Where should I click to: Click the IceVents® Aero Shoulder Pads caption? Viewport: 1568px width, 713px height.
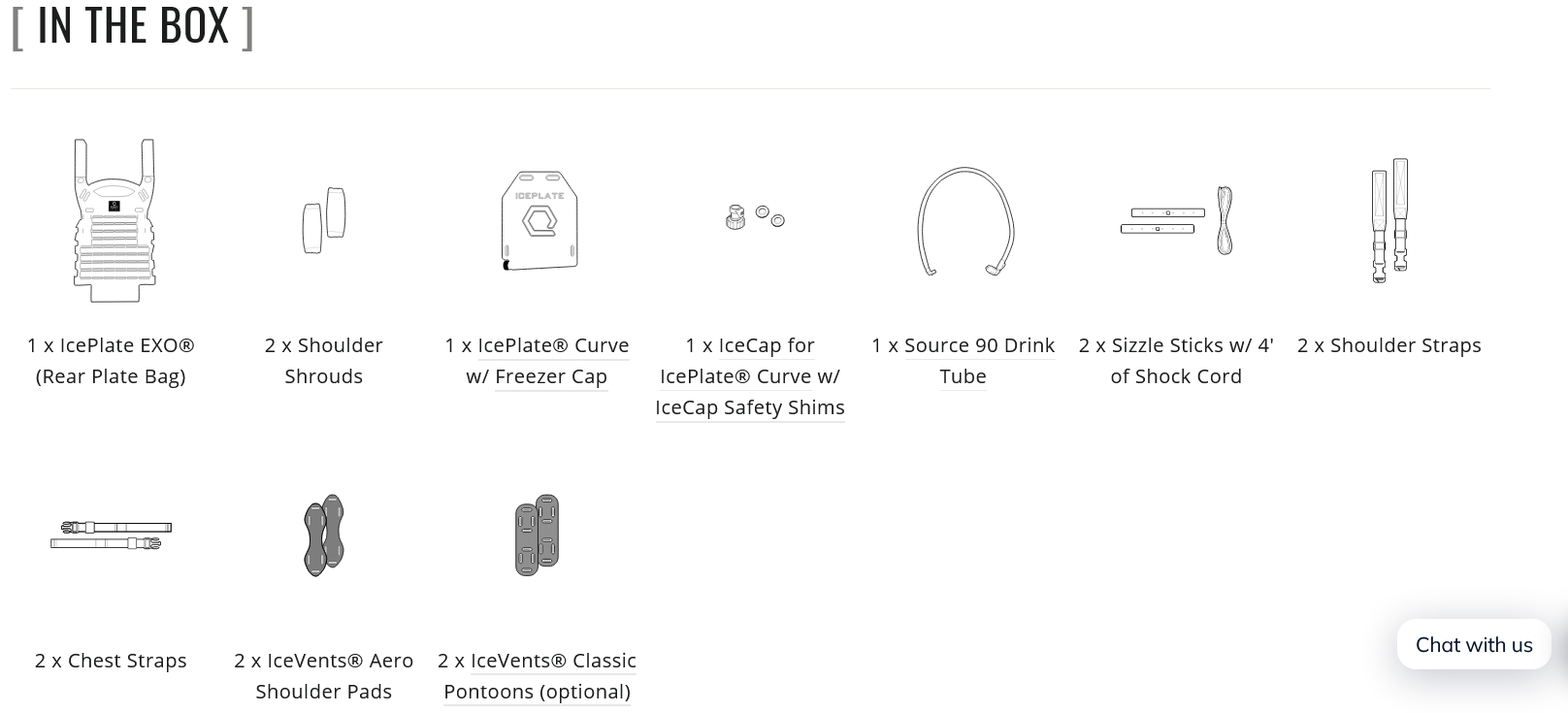(x=324, y=676)
